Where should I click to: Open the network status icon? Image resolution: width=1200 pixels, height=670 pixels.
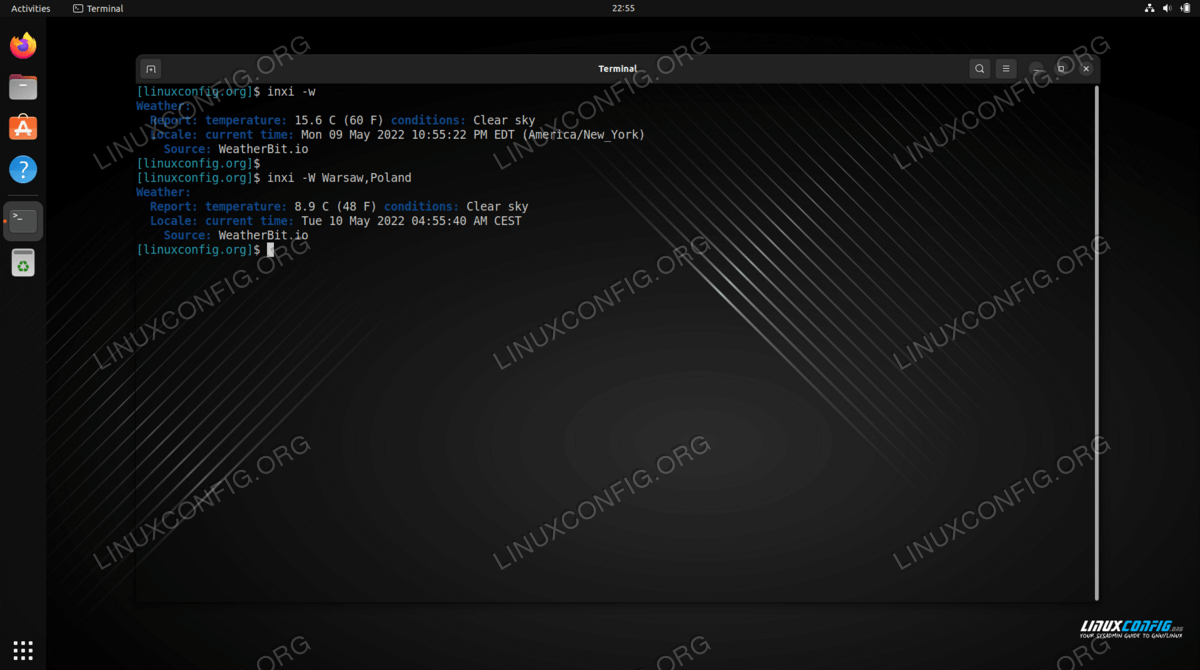[x=1150, y=8]
